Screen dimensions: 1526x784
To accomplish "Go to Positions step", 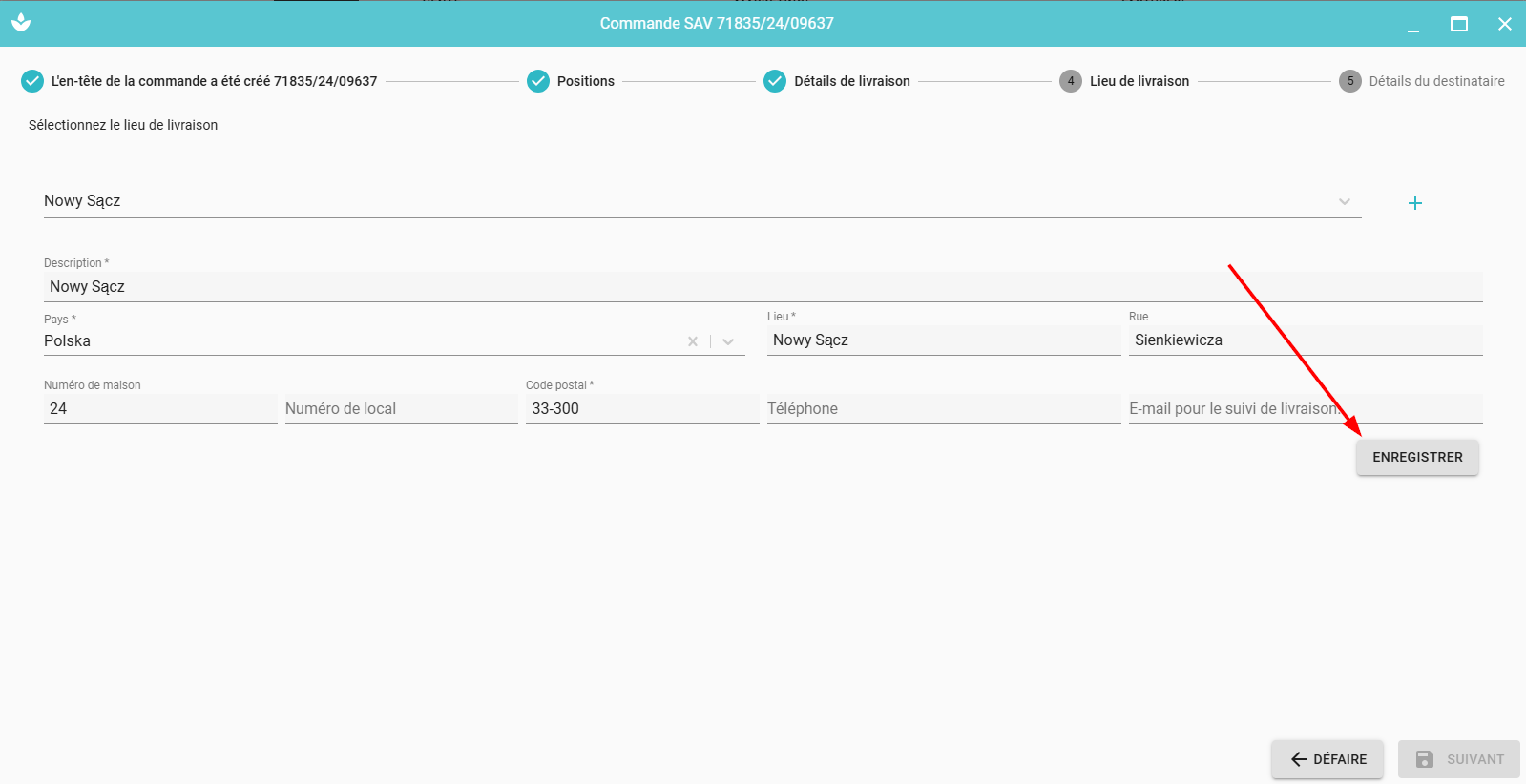I will pos(585,81).
